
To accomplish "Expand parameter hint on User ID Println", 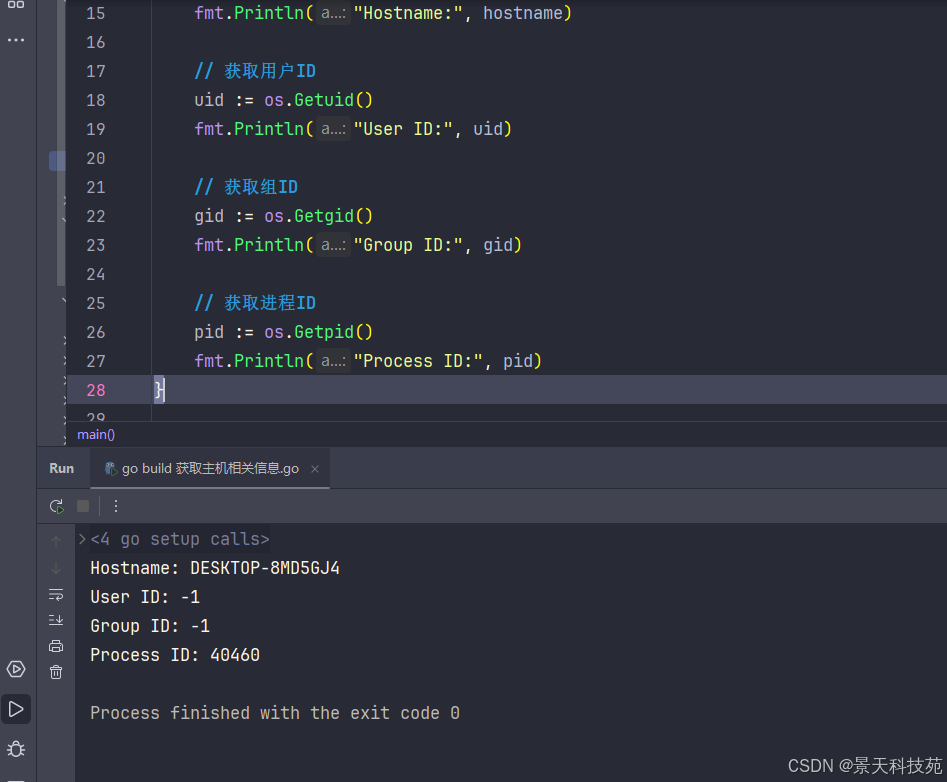I will point(333,129).
